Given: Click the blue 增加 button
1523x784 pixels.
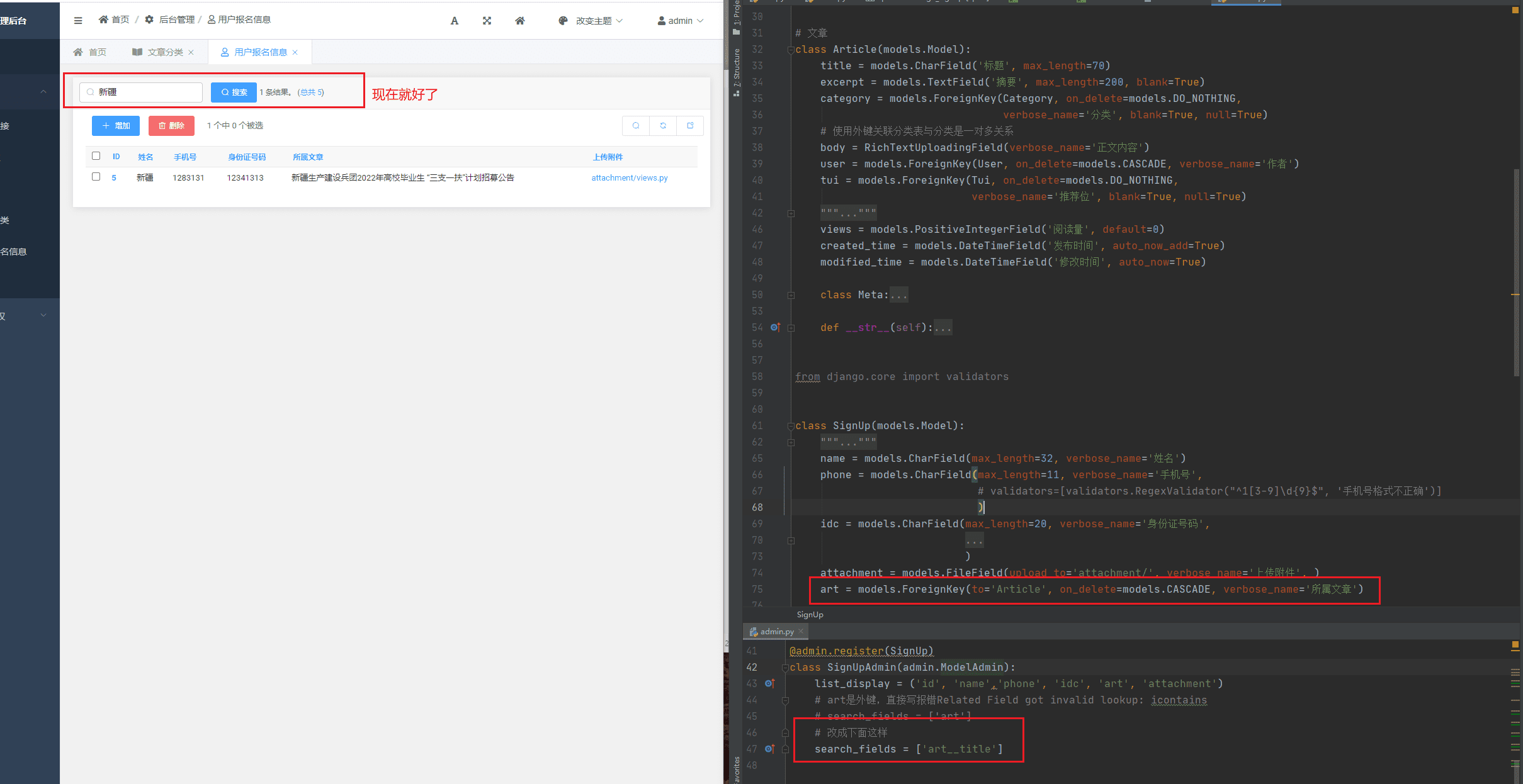Looking at the screenshot, I should [116, 126].
